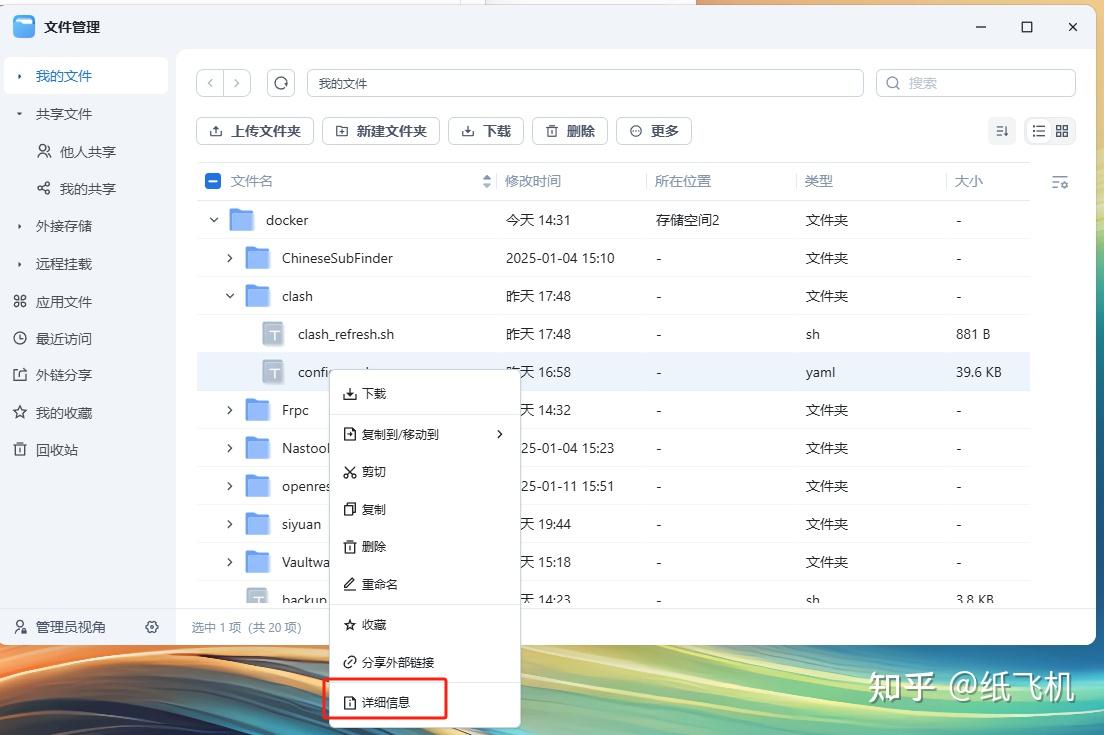Image resolution: width=1104 pixels, height=735 pixels.
Task: Open the sort order options icon
Action: [x=1002, y=131]
